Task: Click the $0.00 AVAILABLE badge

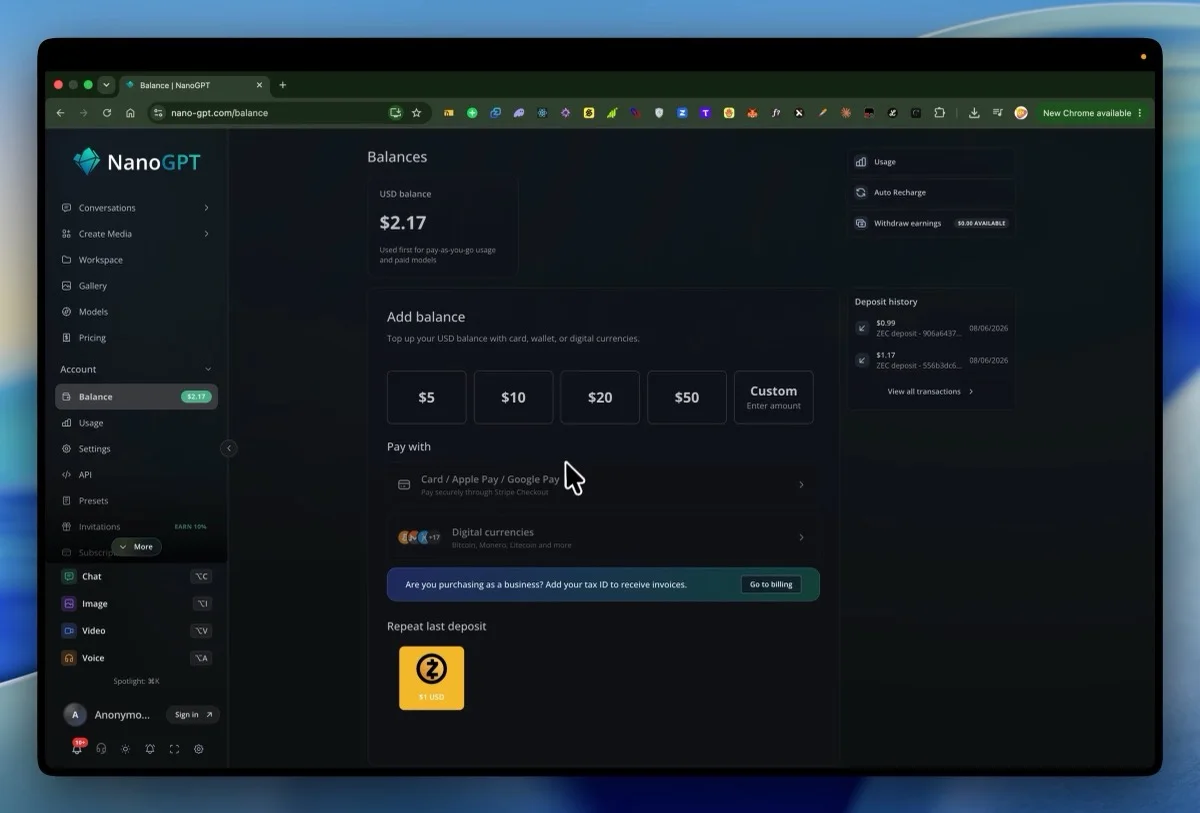Action: click(x=981, y=223)
